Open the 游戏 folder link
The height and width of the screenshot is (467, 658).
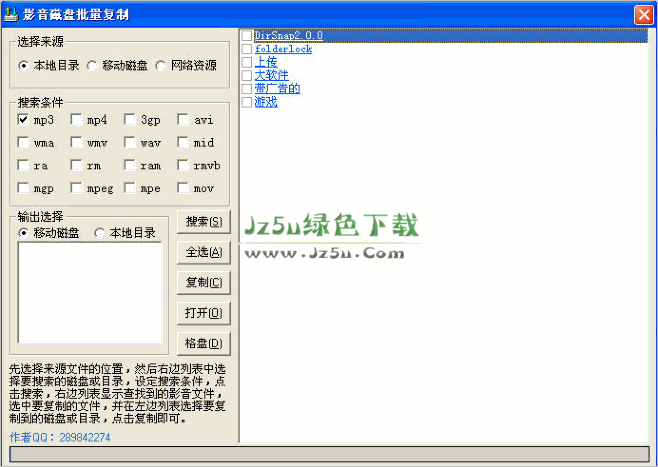[x=266, y=102]
